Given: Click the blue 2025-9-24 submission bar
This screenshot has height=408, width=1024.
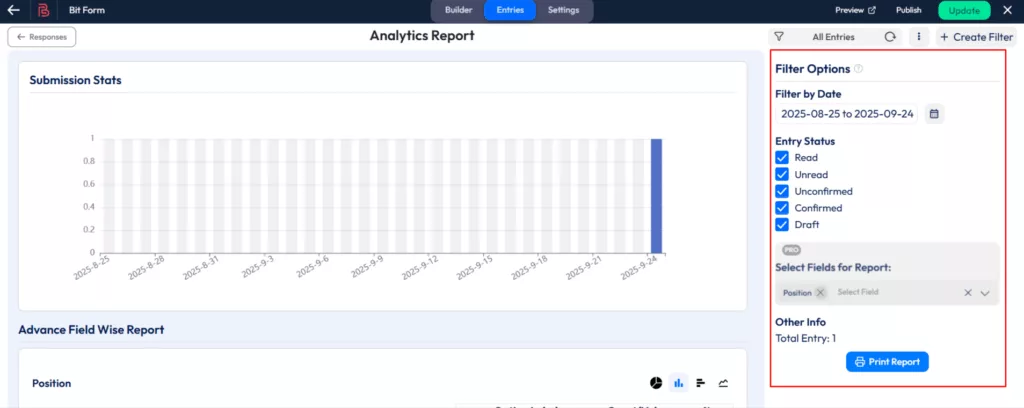Looking at the screenshot, I should point(656,196).
